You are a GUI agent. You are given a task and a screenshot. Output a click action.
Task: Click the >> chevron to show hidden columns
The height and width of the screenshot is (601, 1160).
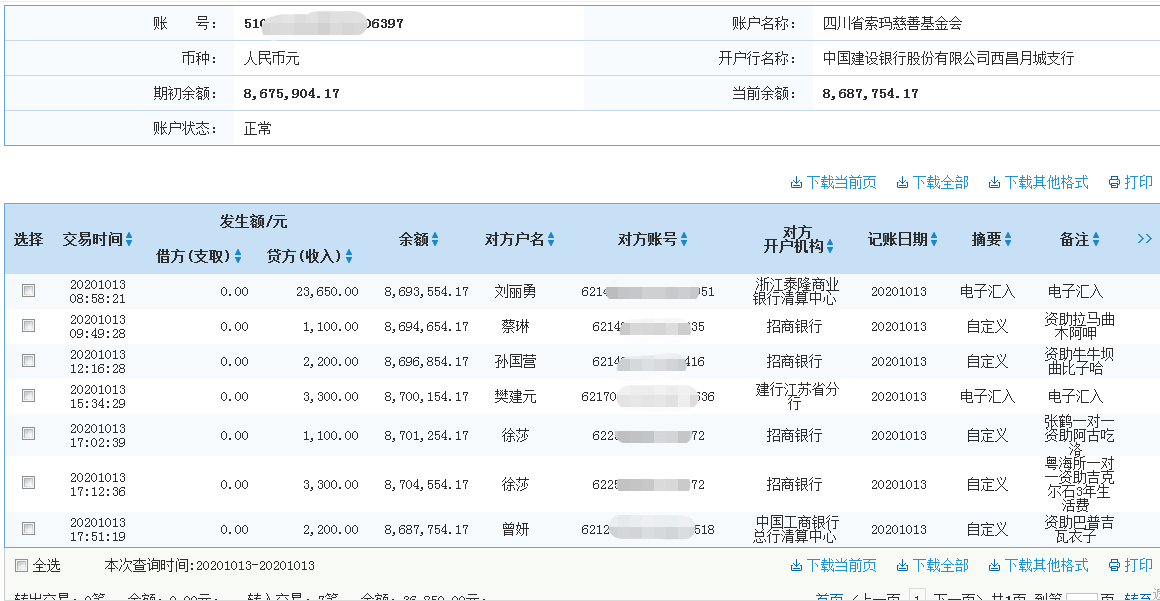(x=1146, y=239)
